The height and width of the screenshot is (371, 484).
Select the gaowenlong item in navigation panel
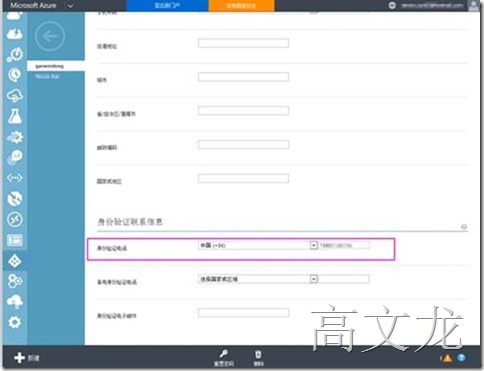(x=56, y=66)
